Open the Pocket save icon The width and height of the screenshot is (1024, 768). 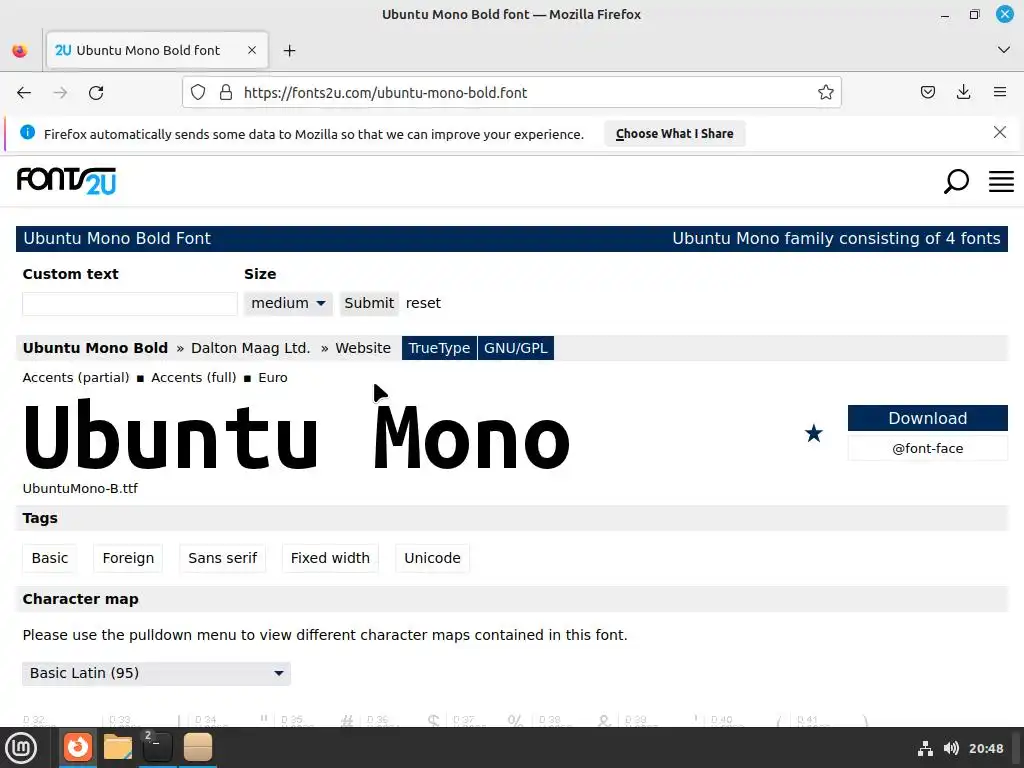927,93
